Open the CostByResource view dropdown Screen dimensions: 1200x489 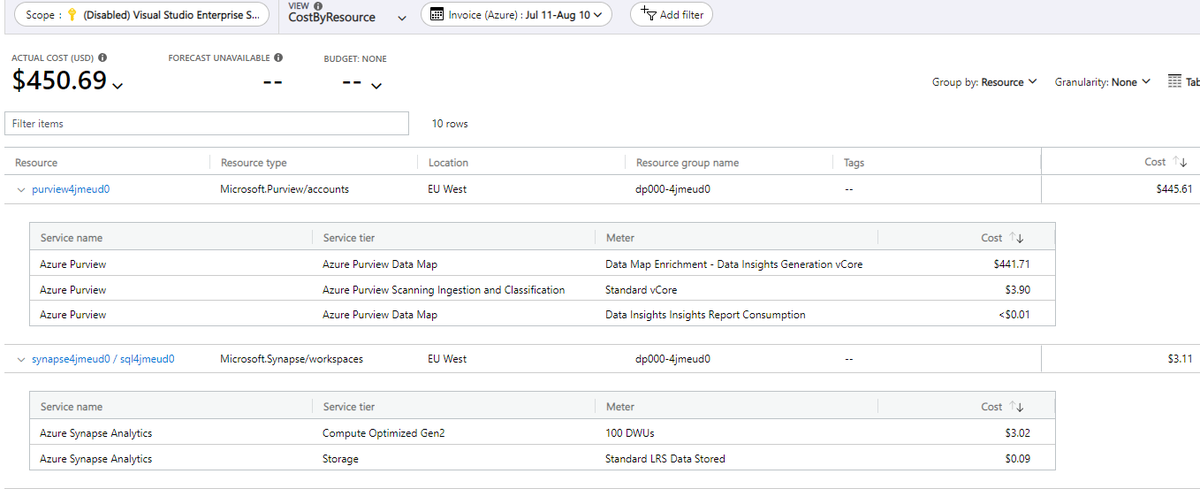(402, 18)
